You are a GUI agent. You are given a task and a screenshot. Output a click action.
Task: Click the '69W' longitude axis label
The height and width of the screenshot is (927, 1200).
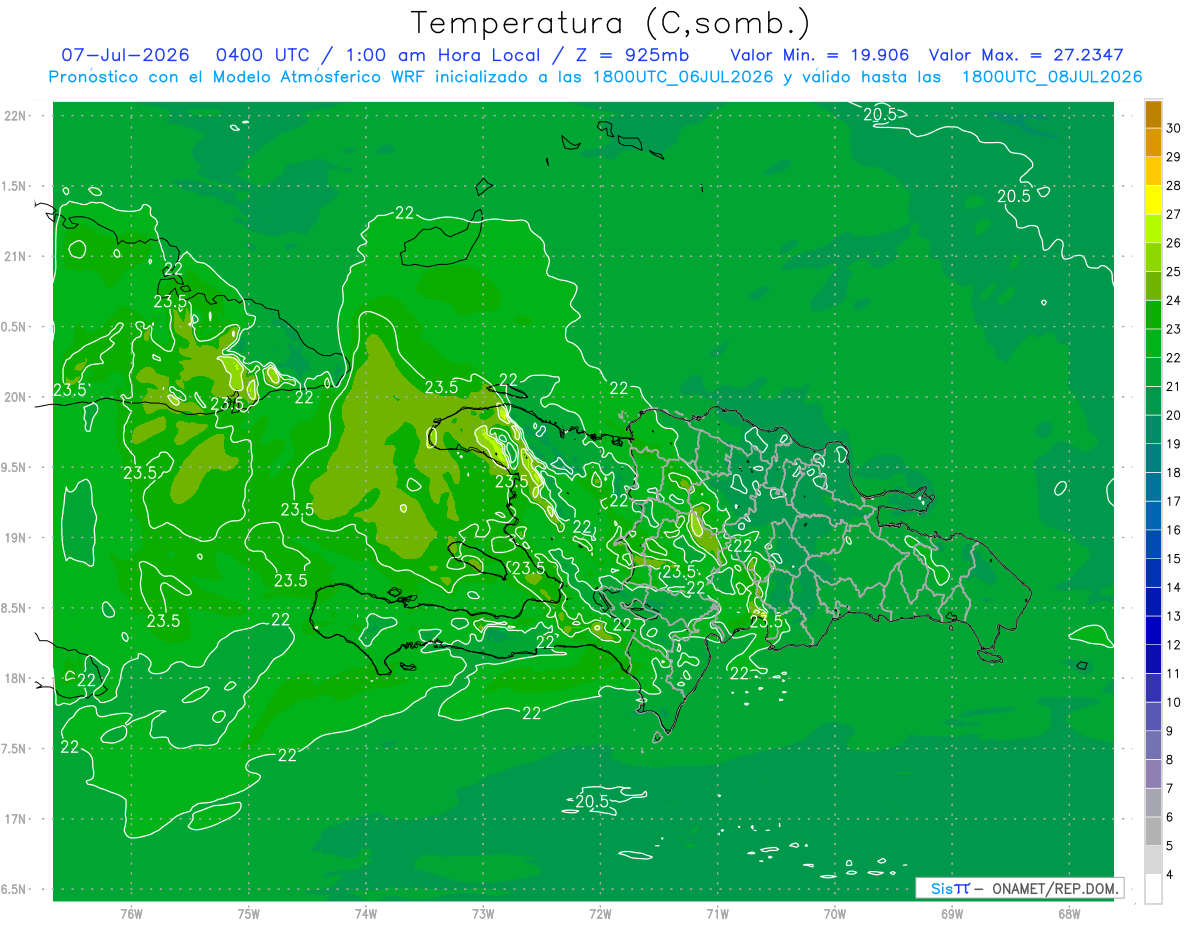952,913
